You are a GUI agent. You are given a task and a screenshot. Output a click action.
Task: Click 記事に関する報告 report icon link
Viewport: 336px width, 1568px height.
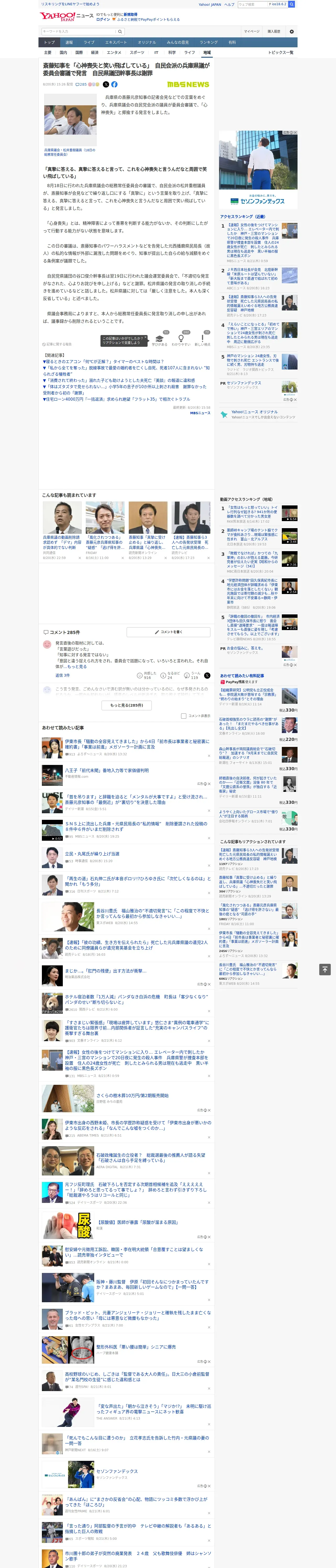[57, 344]
